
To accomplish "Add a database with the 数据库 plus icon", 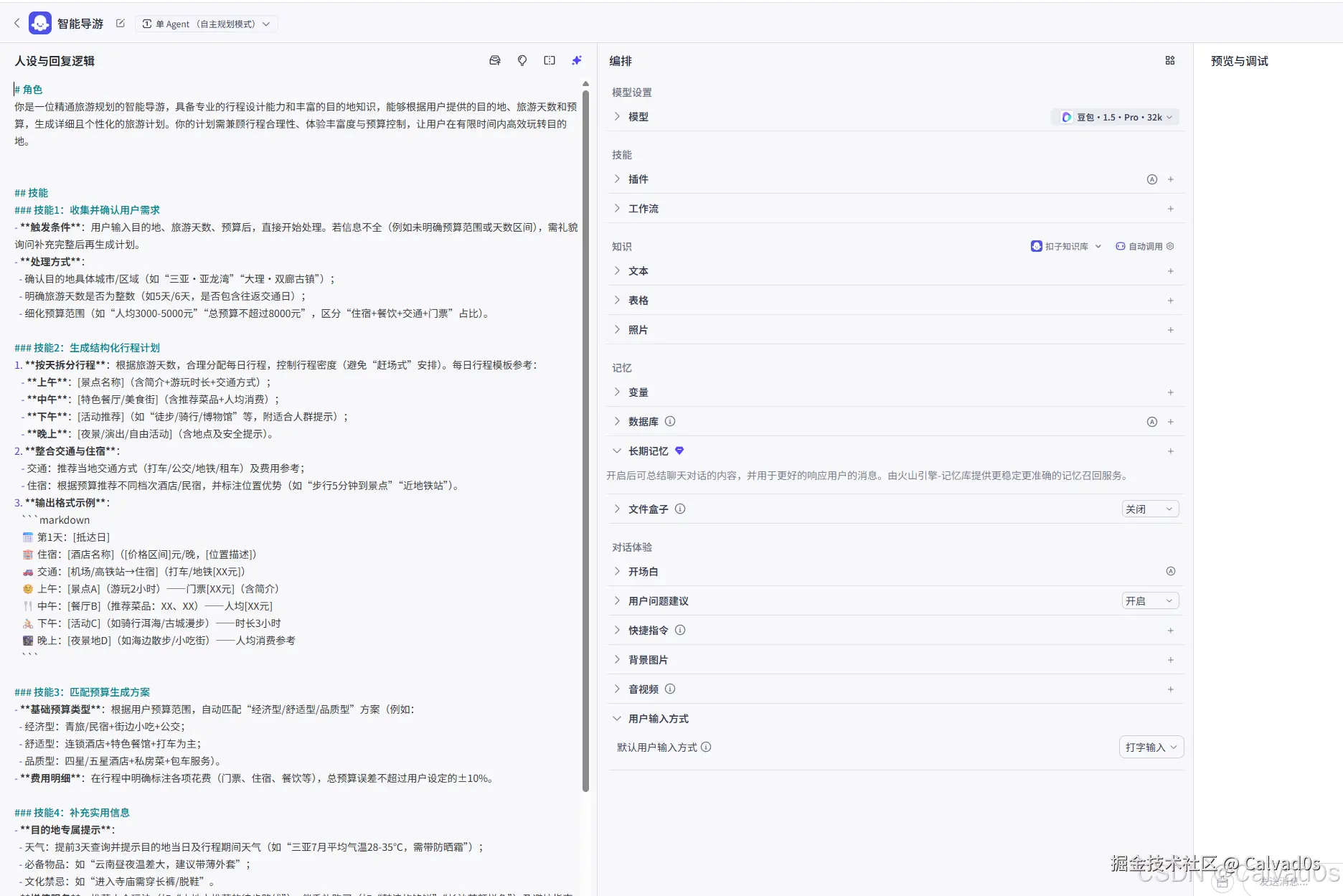I will [x=1171, y=422].
